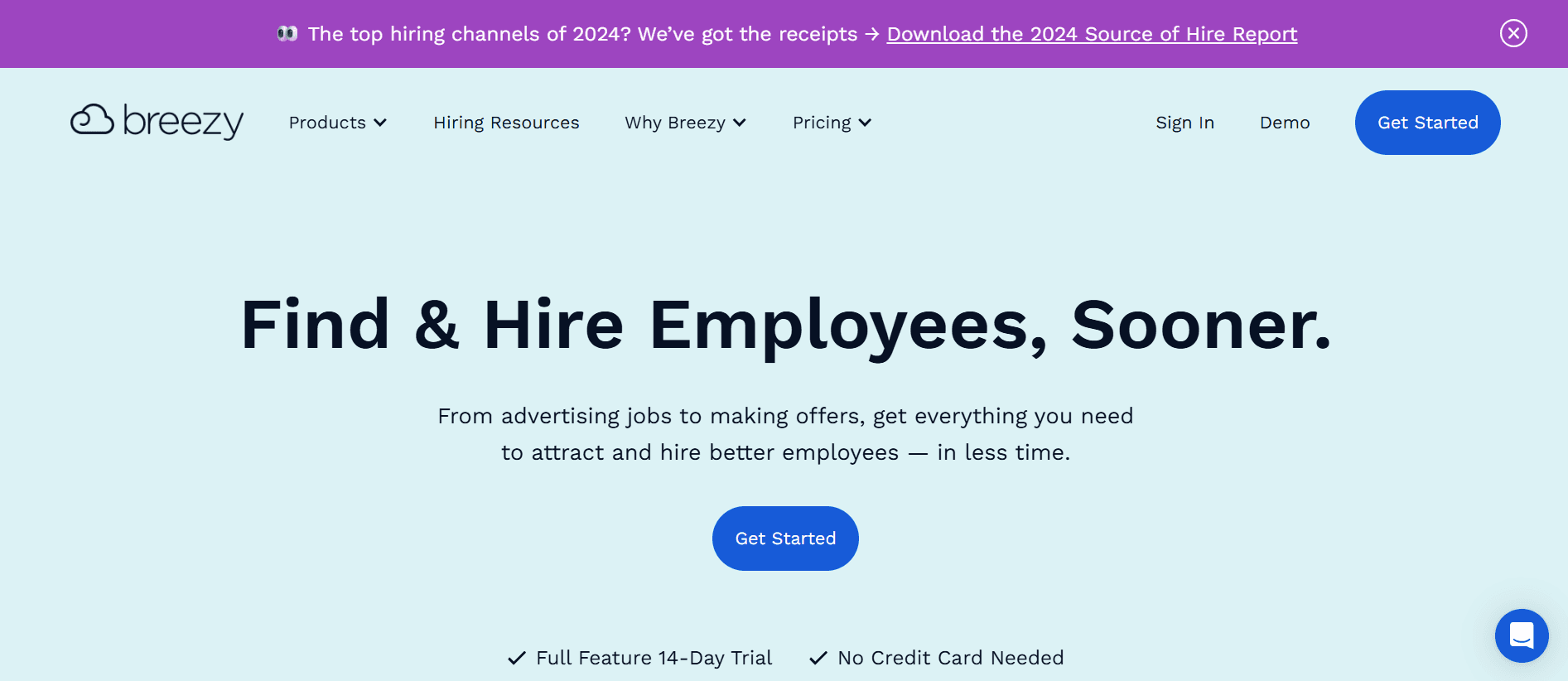
Task: Click the checkmark beside Full Feature 14-Day Trial
Action: pos(517,658)
